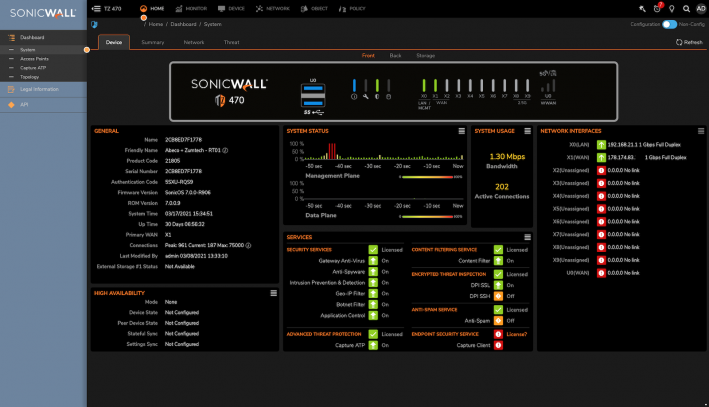Click the Anti-Spyware status icon
This screenshot has height=407, width=709.
(x=373, y=272)
